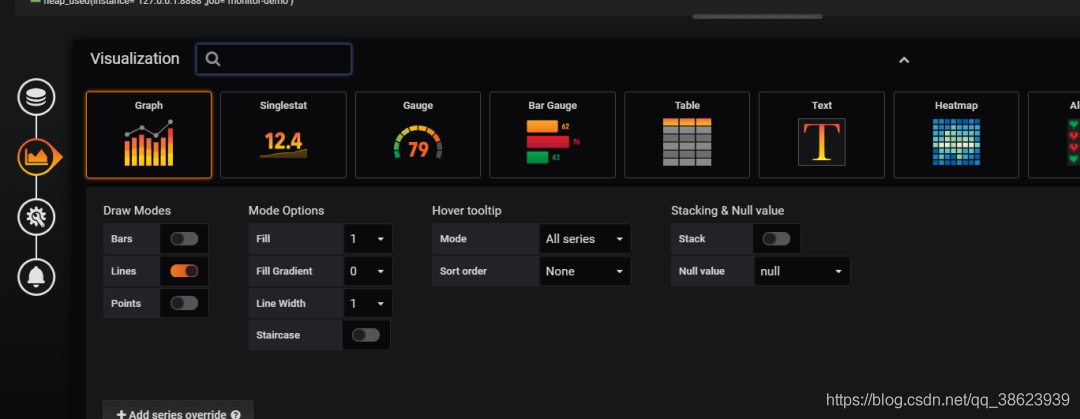Click the Fill Gradient label
Image resolution: width=1080 pixels, height=419 pixels.
[284, 271]
